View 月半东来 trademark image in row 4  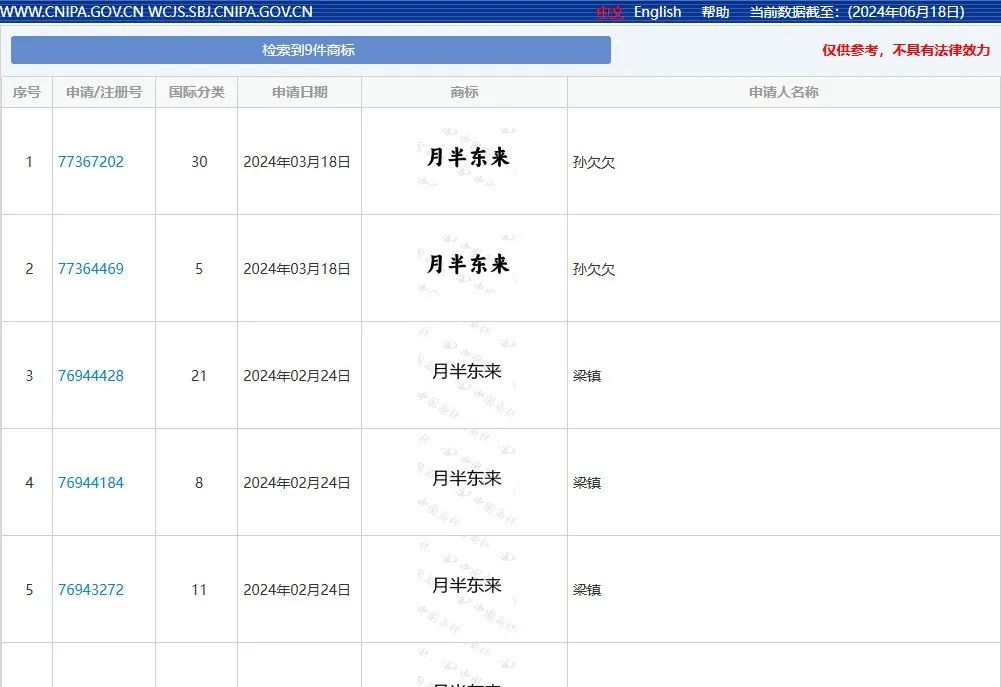click(x=467, y=478)
